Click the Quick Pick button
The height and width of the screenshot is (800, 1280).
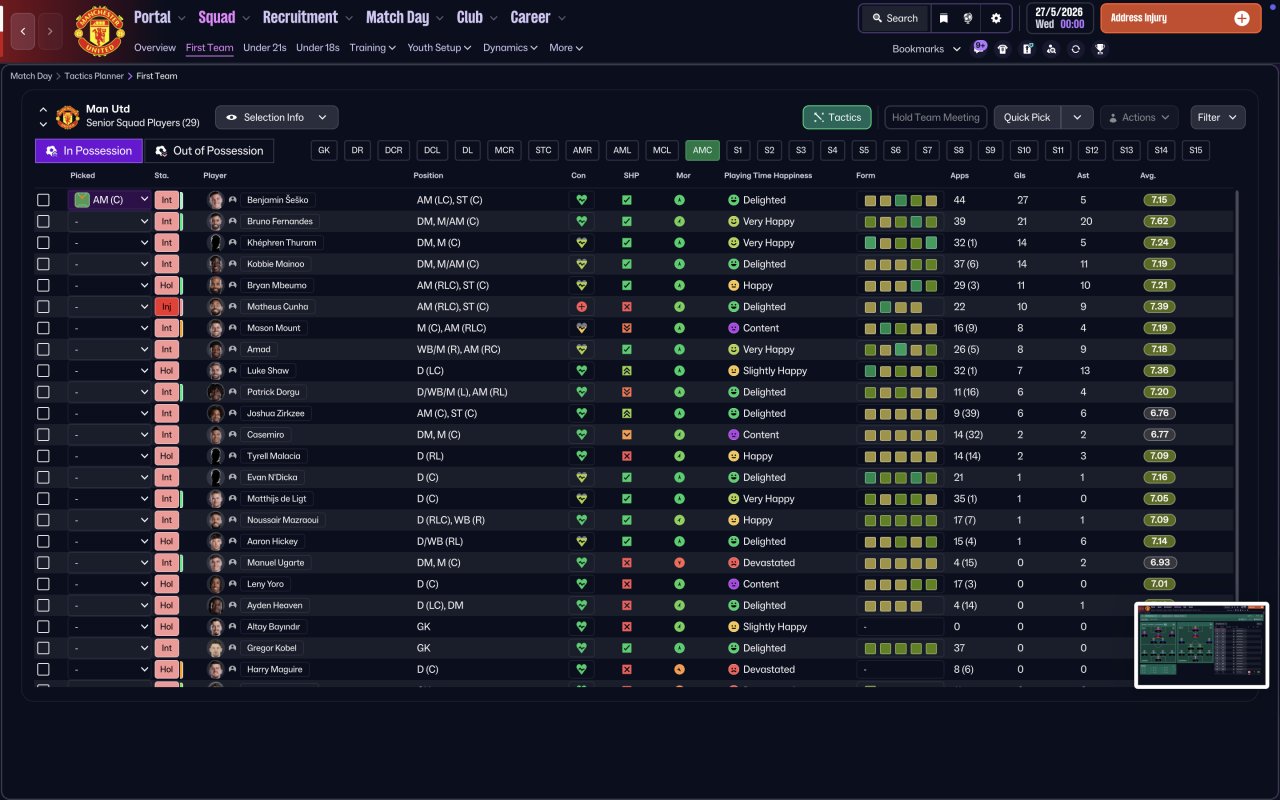(1027, 117)
